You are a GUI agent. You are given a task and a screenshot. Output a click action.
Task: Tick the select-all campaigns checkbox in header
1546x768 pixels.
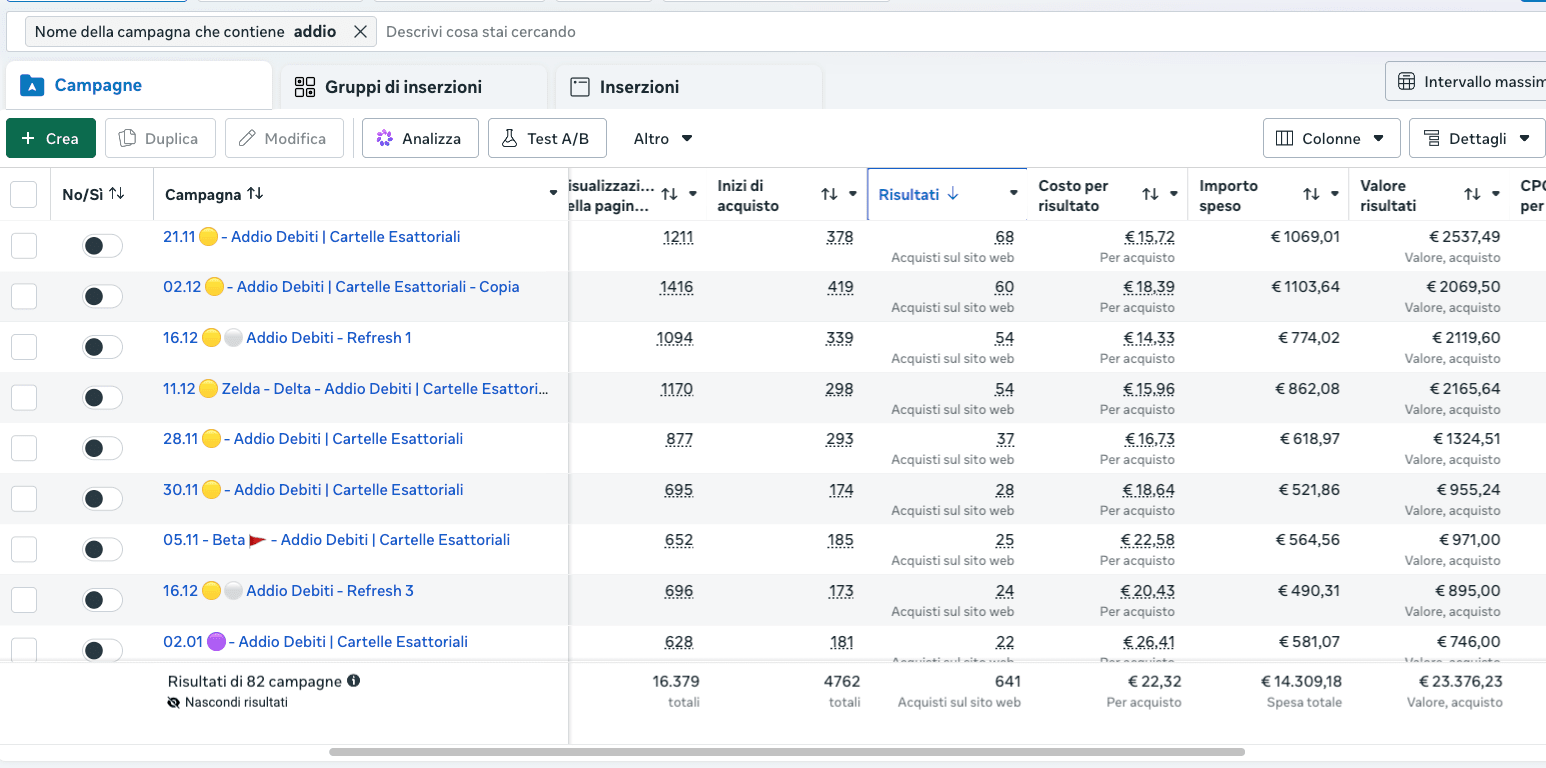24,194
